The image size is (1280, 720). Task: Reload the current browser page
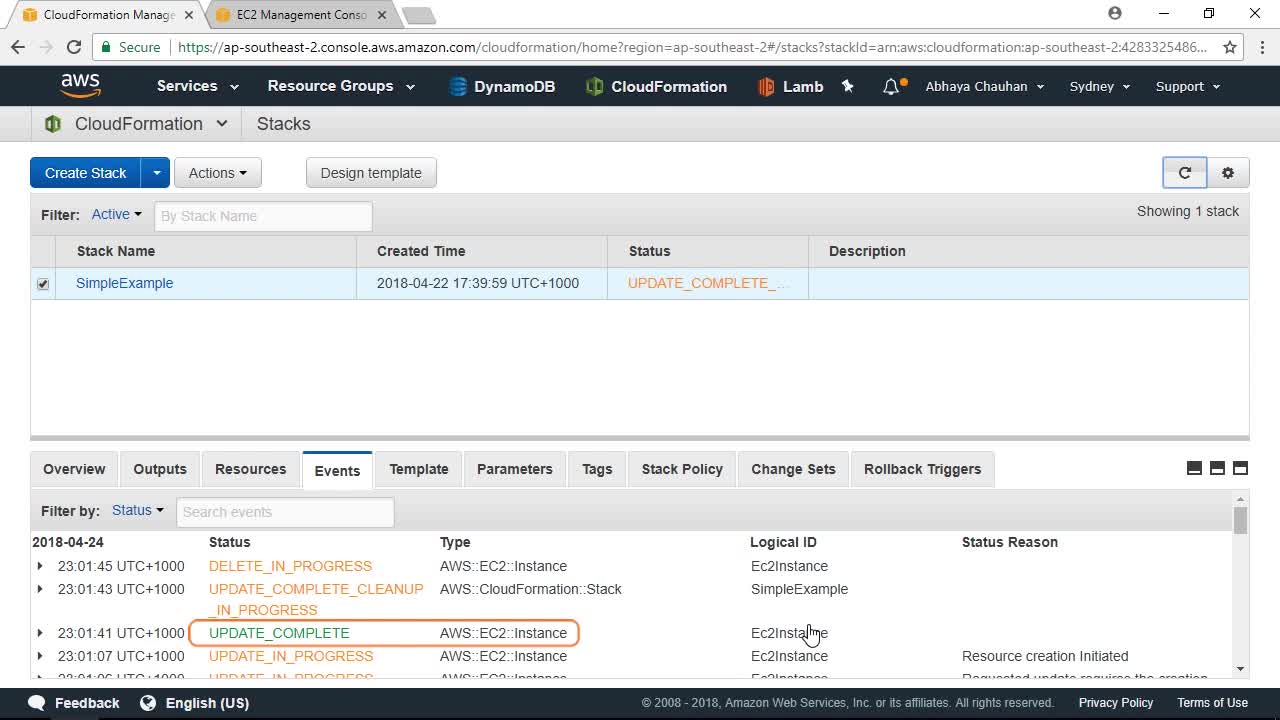click(x=73, y=47)
